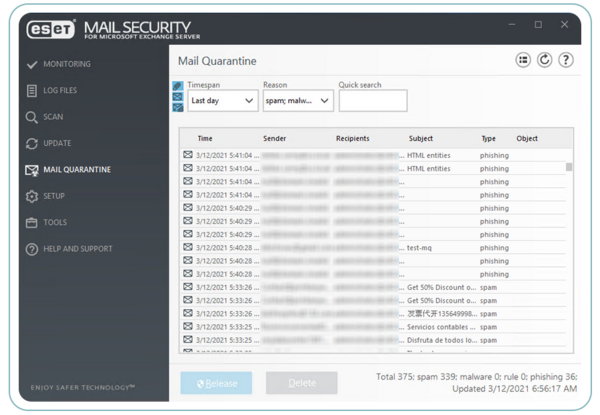Select the 'Servicios contables ...' spam row
Screen dimensions: 600x415
[373, 327]
